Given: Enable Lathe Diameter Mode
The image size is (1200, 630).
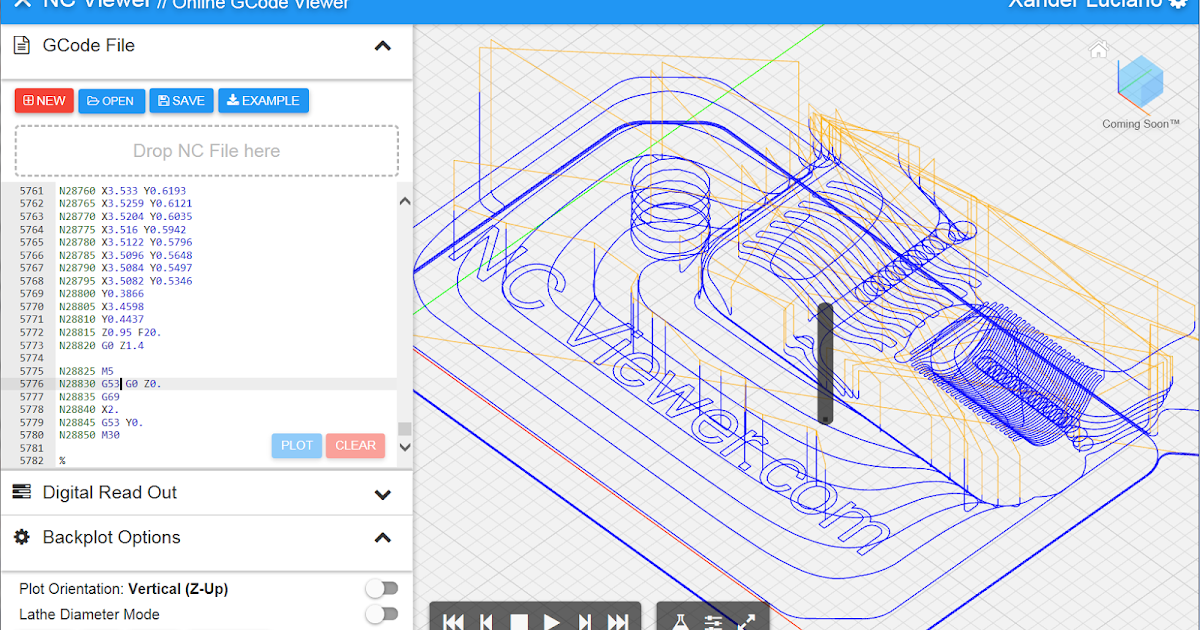Looking at the screenshot, I should point(382,614).
